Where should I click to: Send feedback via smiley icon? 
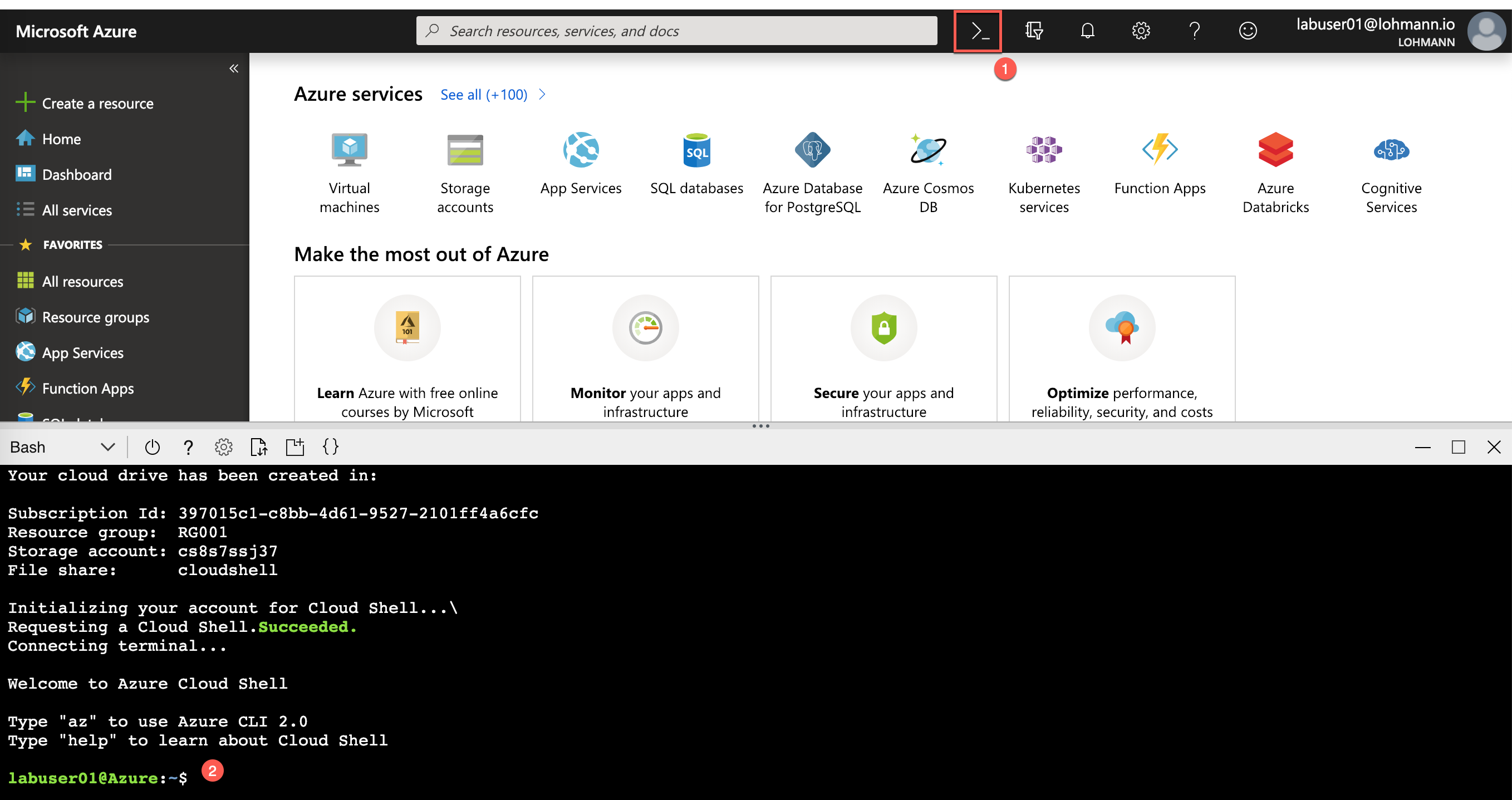(x=1247, y=31)
